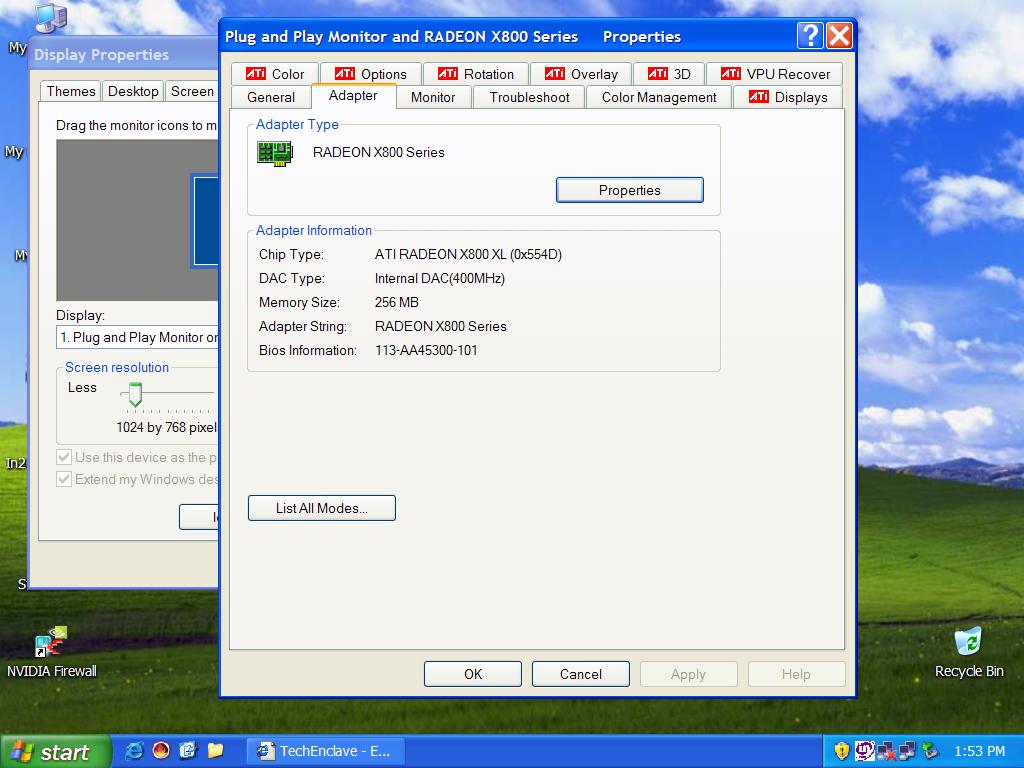This screenshot has width=1024, height=768.
Task: Open the ATI Color tab
Action: click(x=275, y=74)
